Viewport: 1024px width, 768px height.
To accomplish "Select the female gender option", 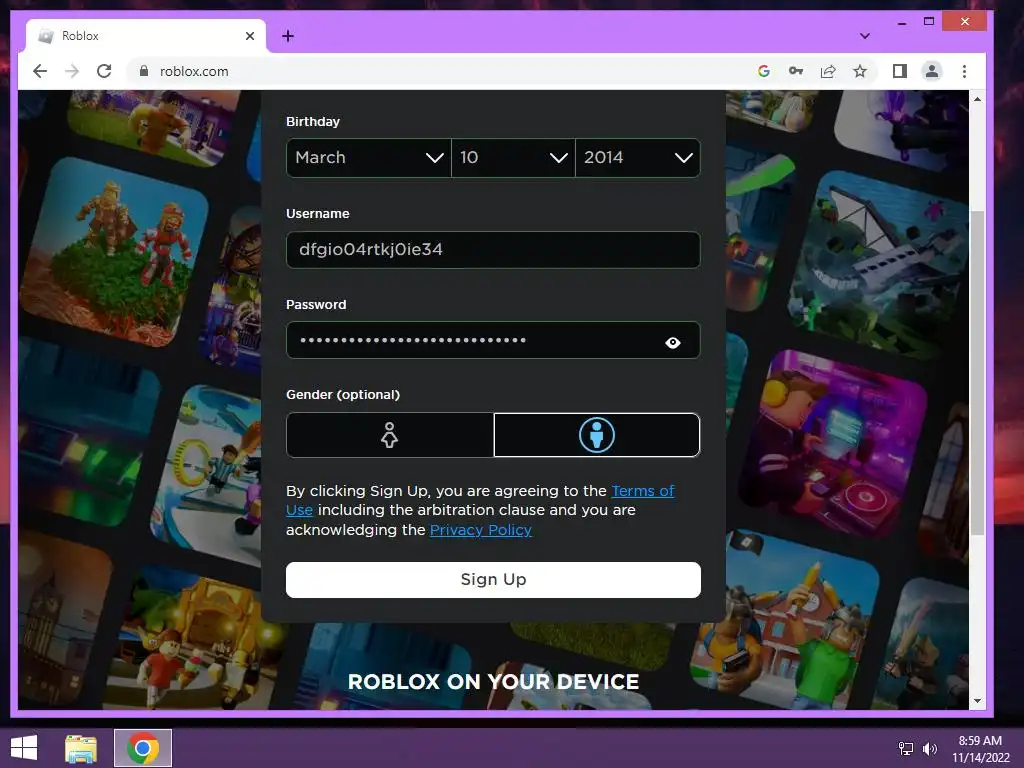I will pos(390,435).
